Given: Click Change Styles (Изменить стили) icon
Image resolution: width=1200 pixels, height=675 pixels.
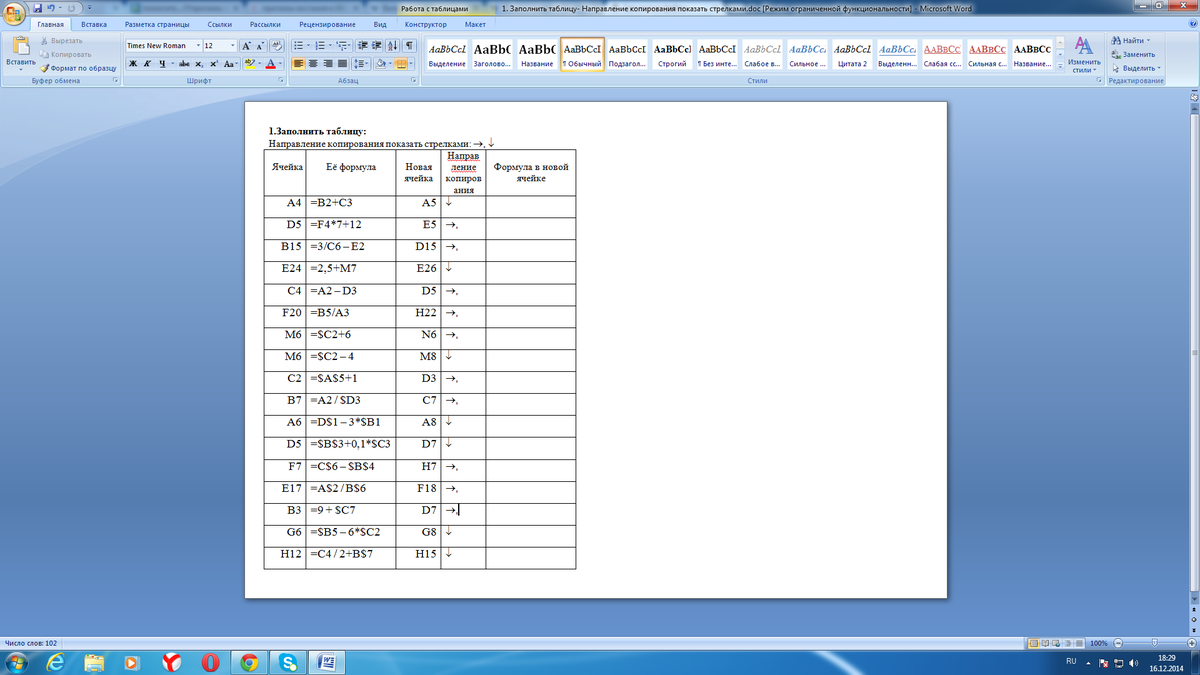Looking at the screenshot, I should (x=1084, y=54).
